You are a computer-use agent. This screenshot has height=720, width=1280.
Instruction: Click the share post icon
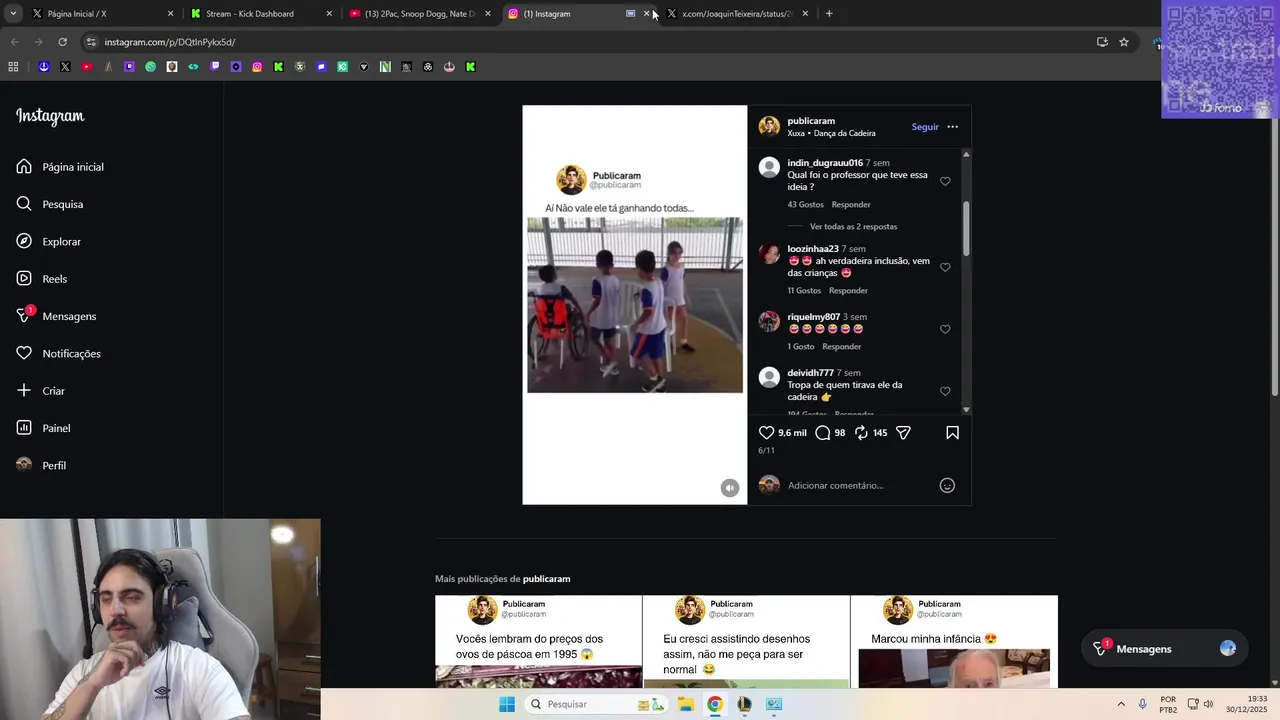click(903, 433)
